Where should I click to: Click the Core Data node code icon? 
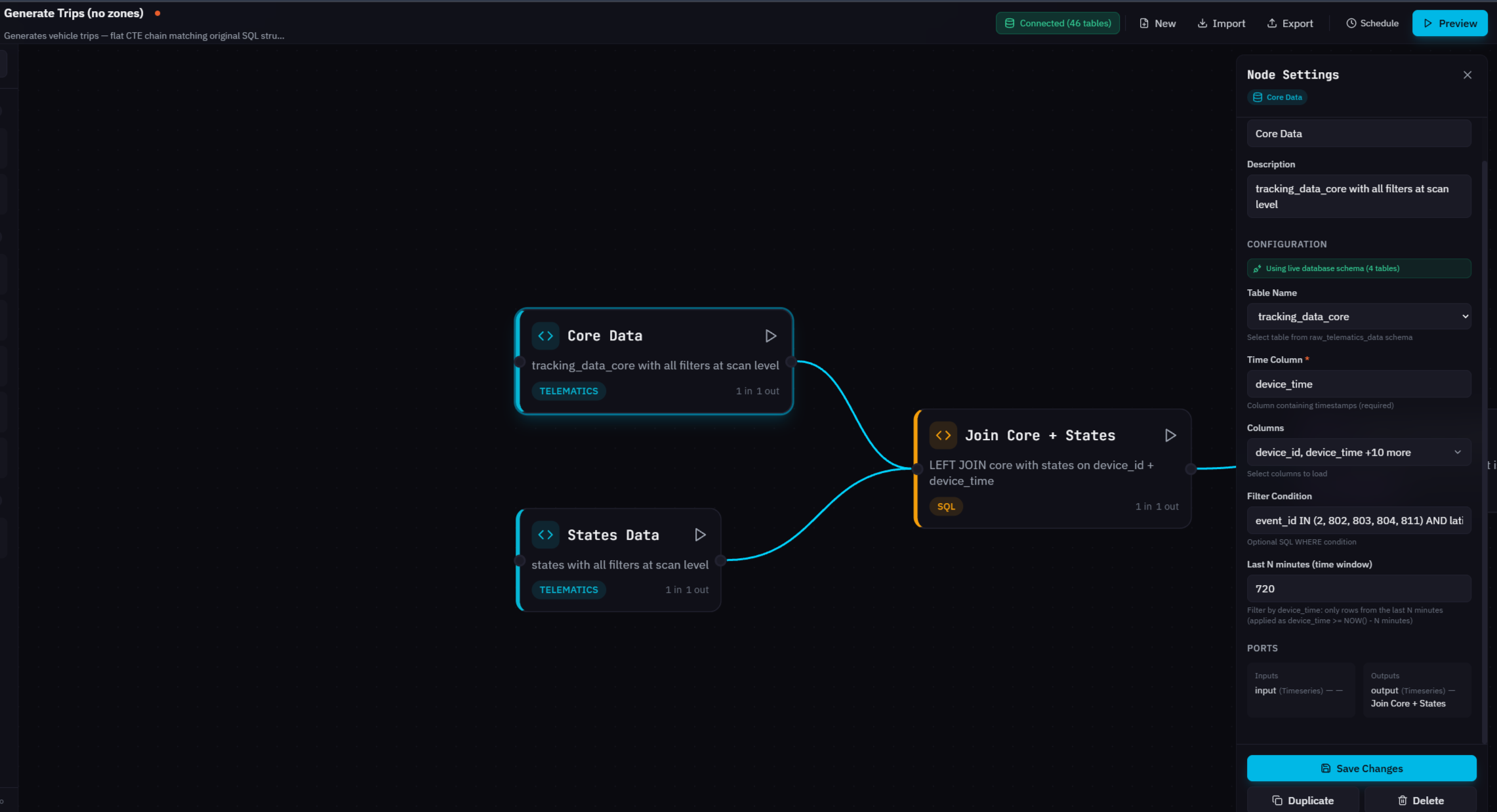coord(545,336)
